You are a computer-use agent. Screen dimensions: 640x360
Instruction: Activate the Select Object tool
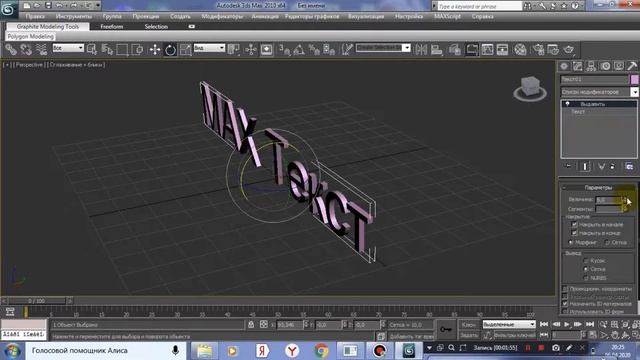tap(92, 50)
